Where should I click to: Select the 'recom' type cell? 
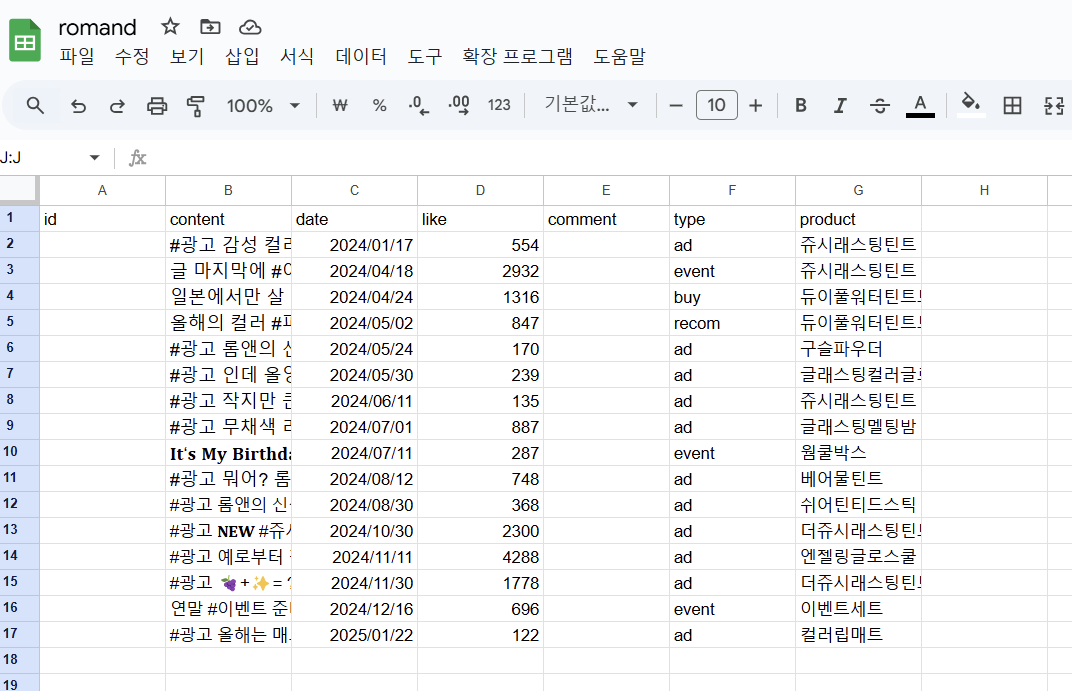click(732, 323)
